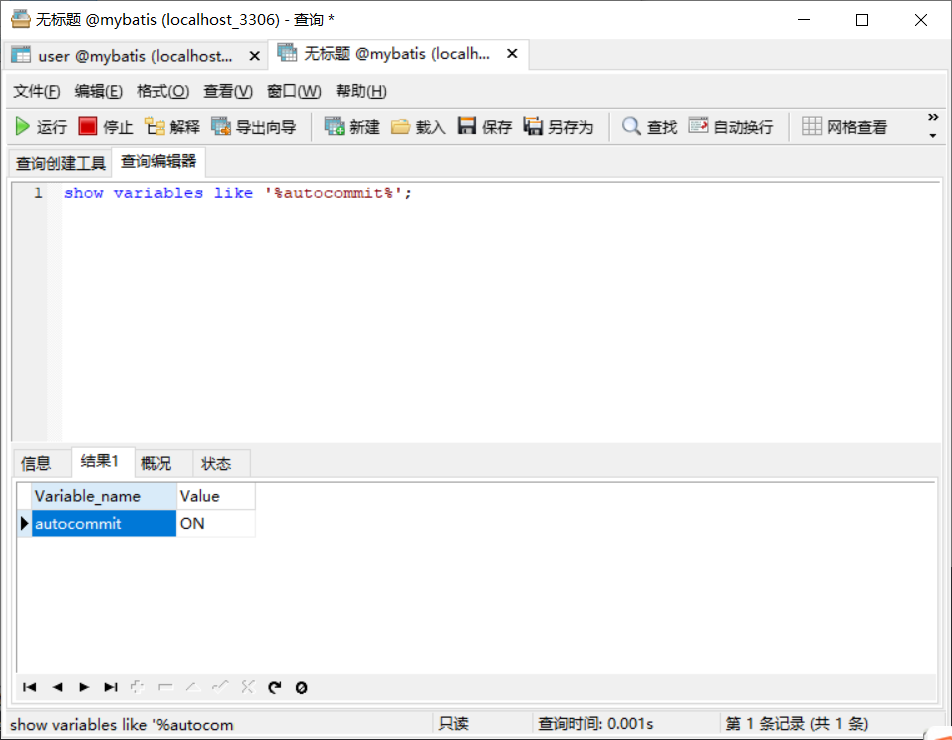Select the autocommit row in results
The width and height of the screenshot is (952, 740).
78,523
